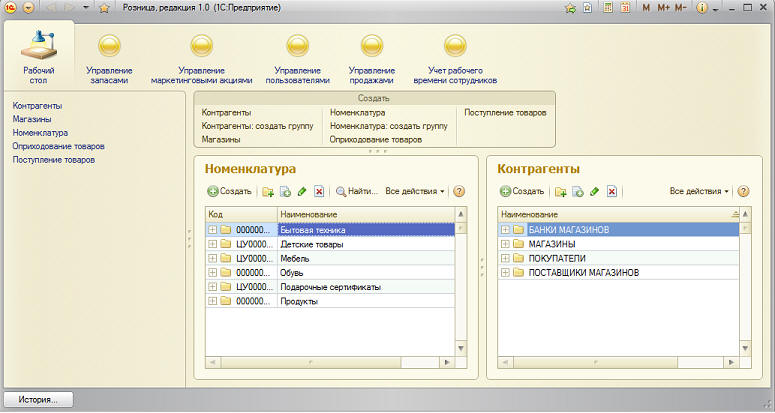Expand the Детские товары group
Image resolution: width=775 pixels, height=413 pixels.
tap(213, 244)
